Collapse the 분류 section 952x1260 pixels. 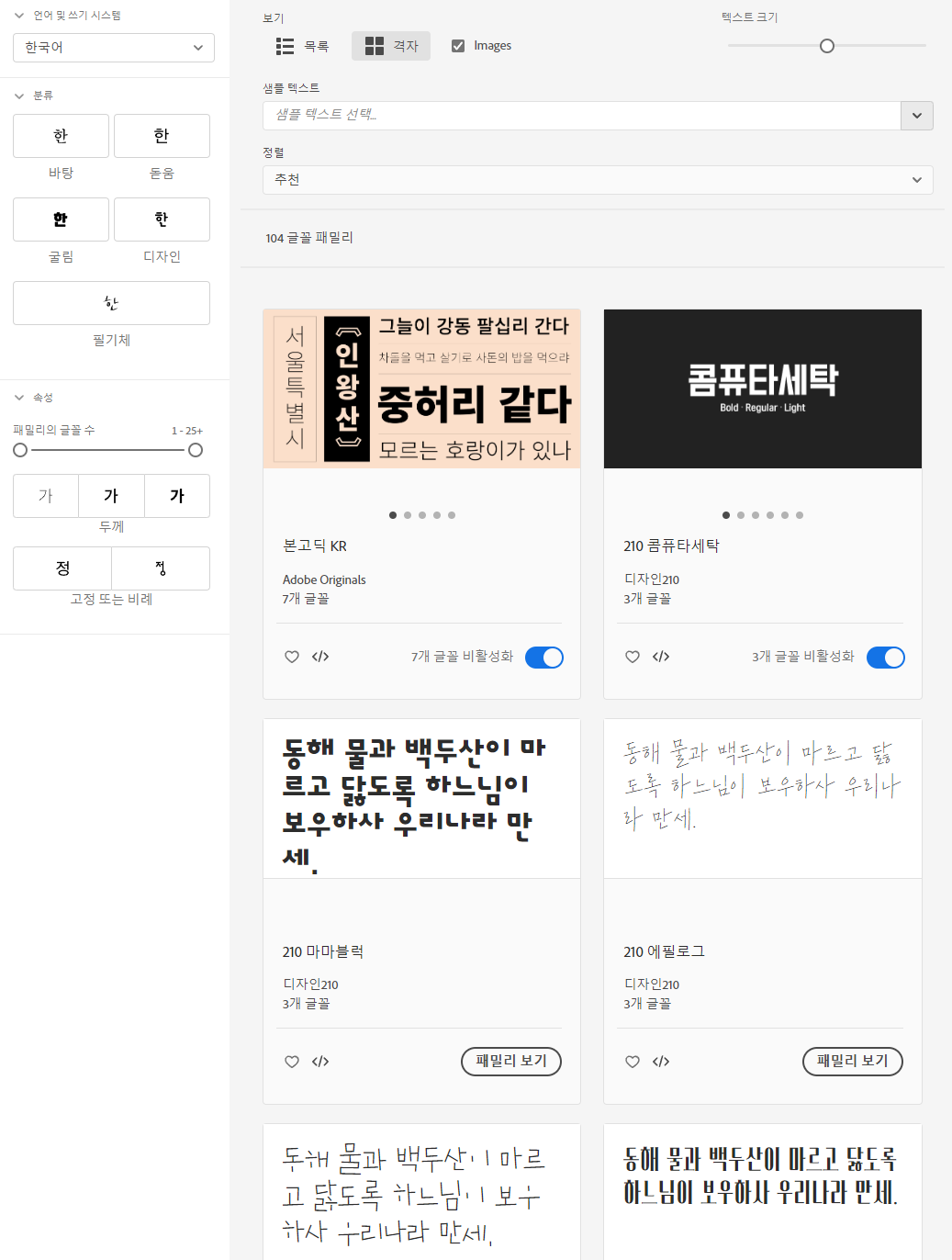(18, 96)
